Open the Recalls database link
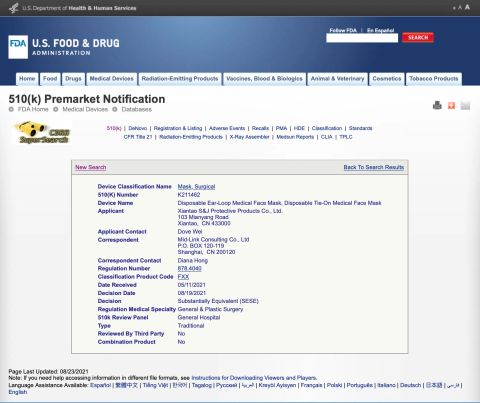The image size is (480, 403). 260,128
